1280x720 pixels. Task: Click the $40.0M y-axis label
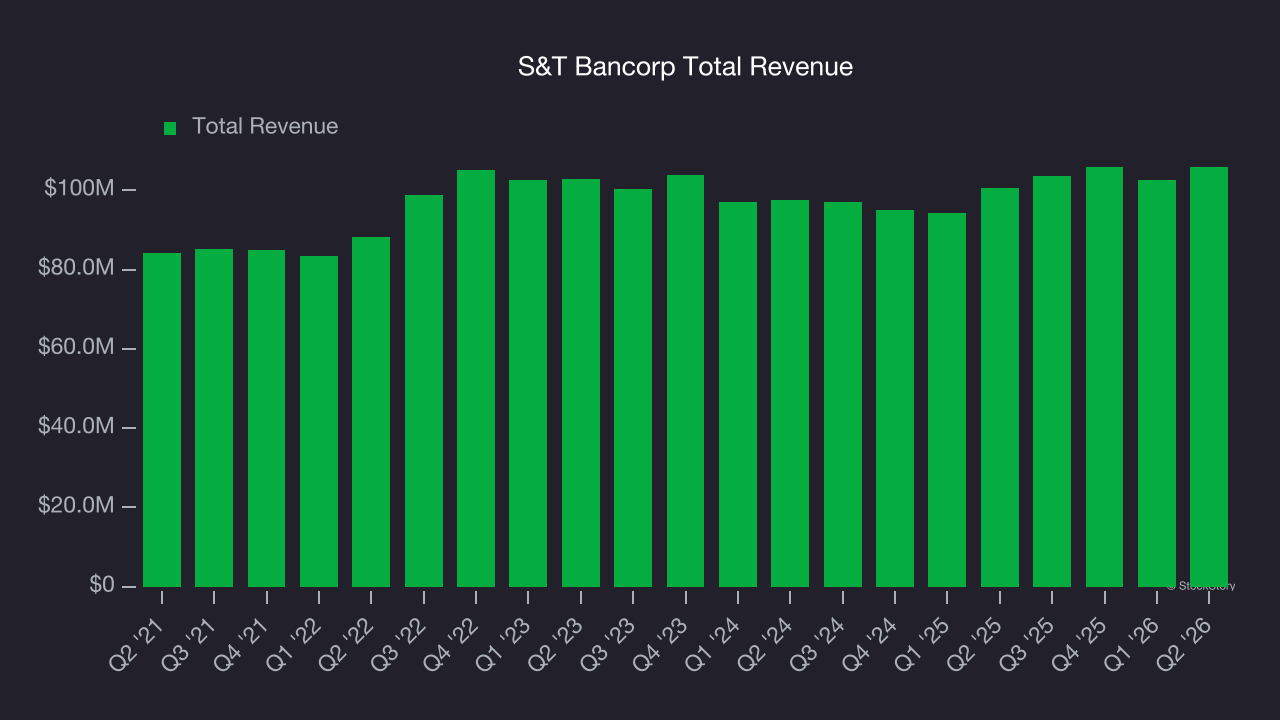pyautogui.click(x=76, y=427)
